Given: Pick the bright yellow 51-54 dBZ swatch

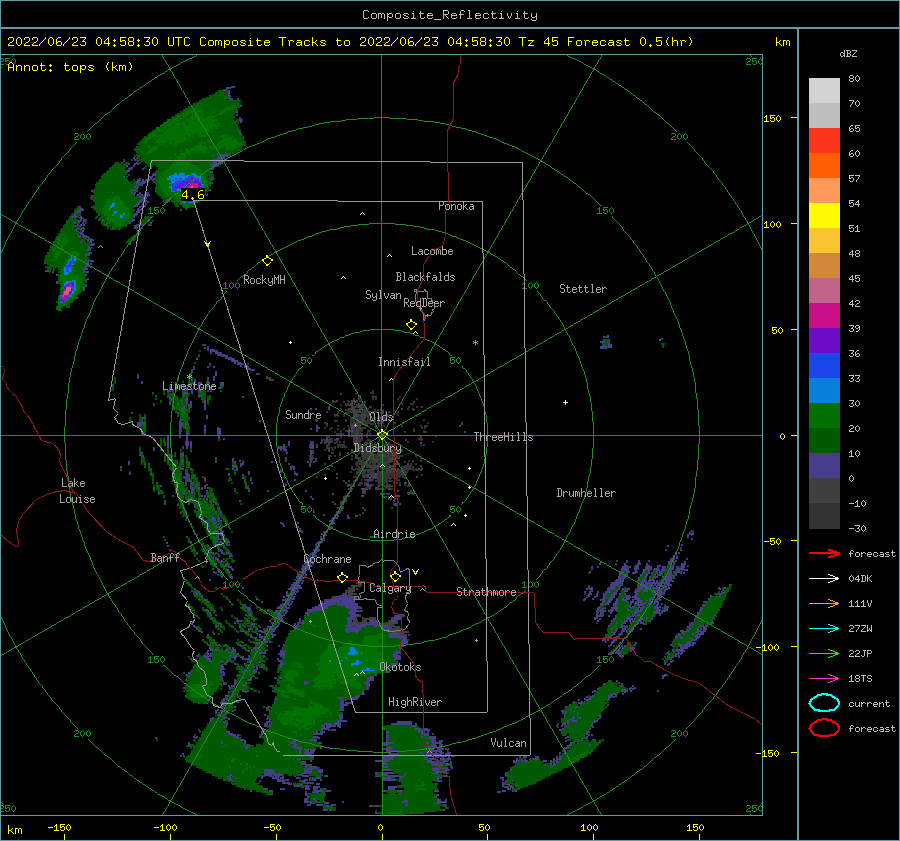Looking at the screenshot, I should point(824,216).
